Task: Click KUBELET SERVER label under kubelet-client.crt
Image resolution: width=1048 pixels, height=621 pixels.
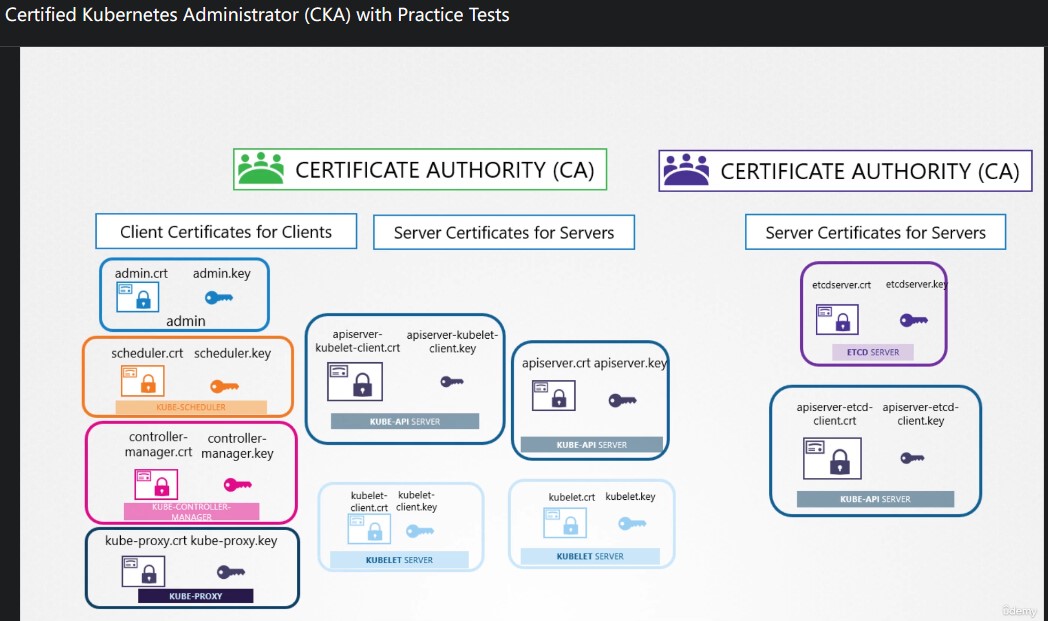Action: 399,560
